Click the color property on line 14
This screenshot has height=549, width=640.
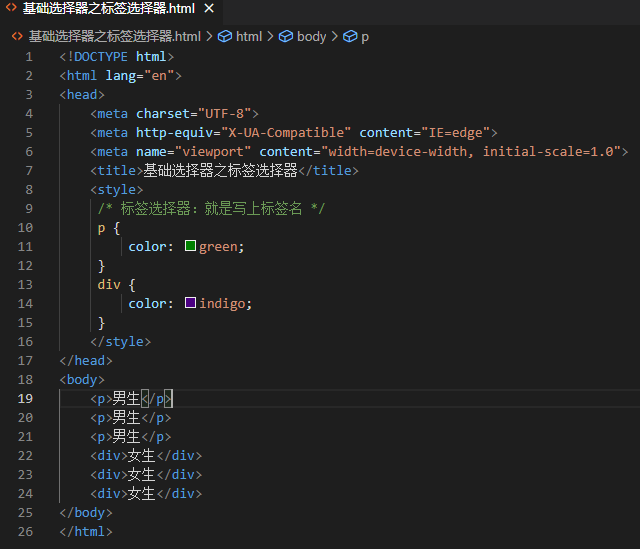(x=147, y=304)
